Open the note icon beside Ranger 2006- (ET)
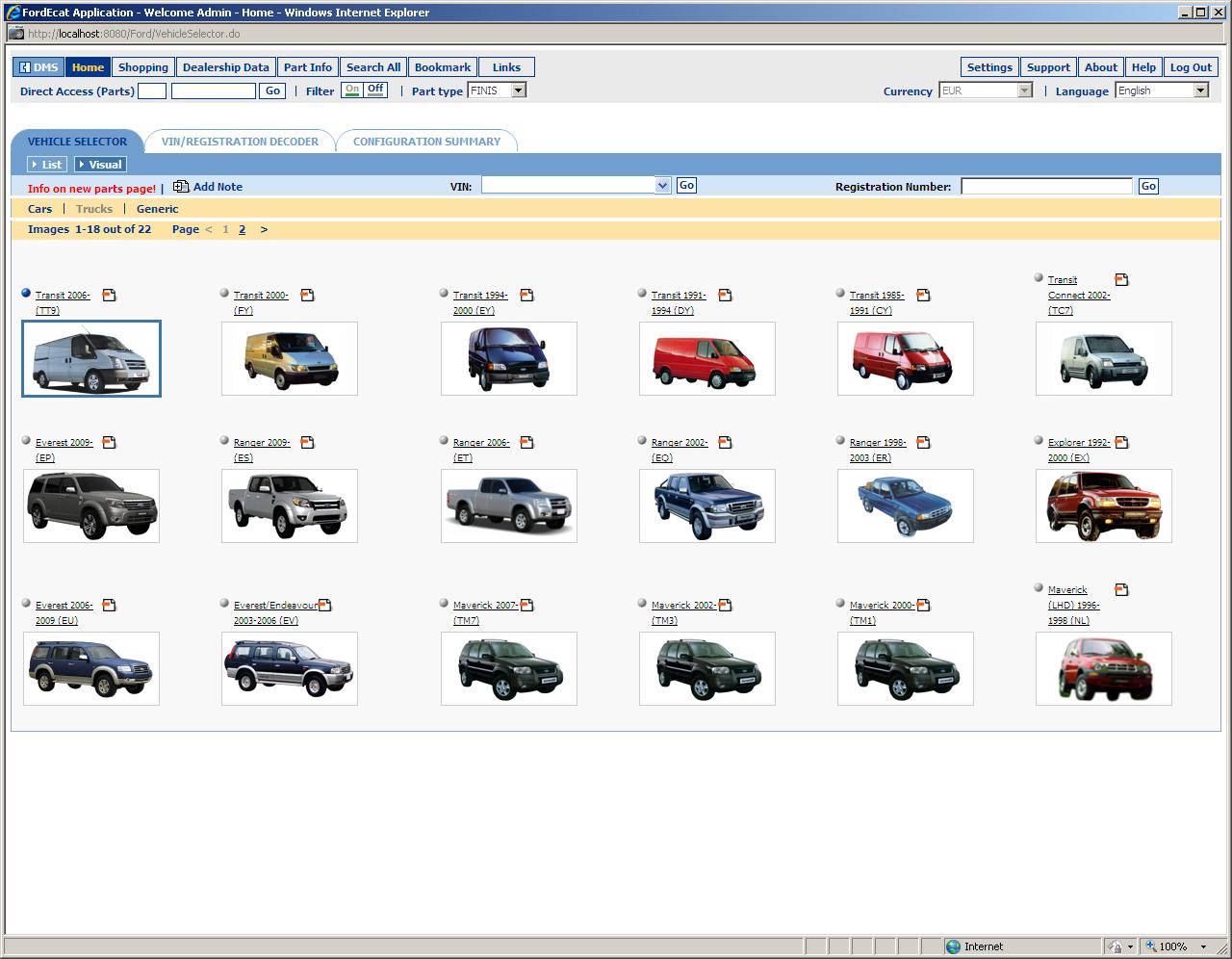The width and height of the screenshot is (1232, 959). tap(526, 443)
